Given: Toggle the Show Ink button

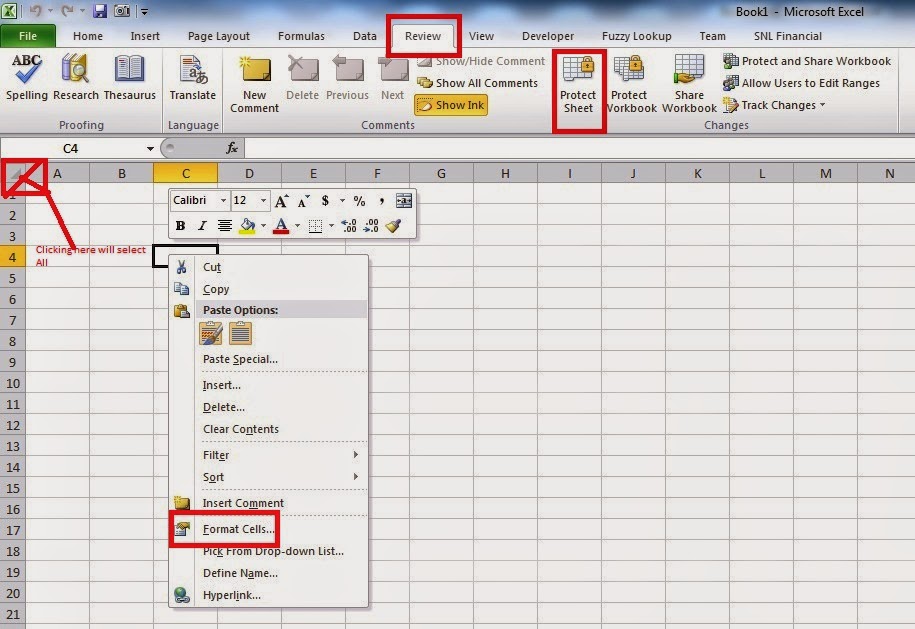Looking at the screenshot, I should coord(451,106).
